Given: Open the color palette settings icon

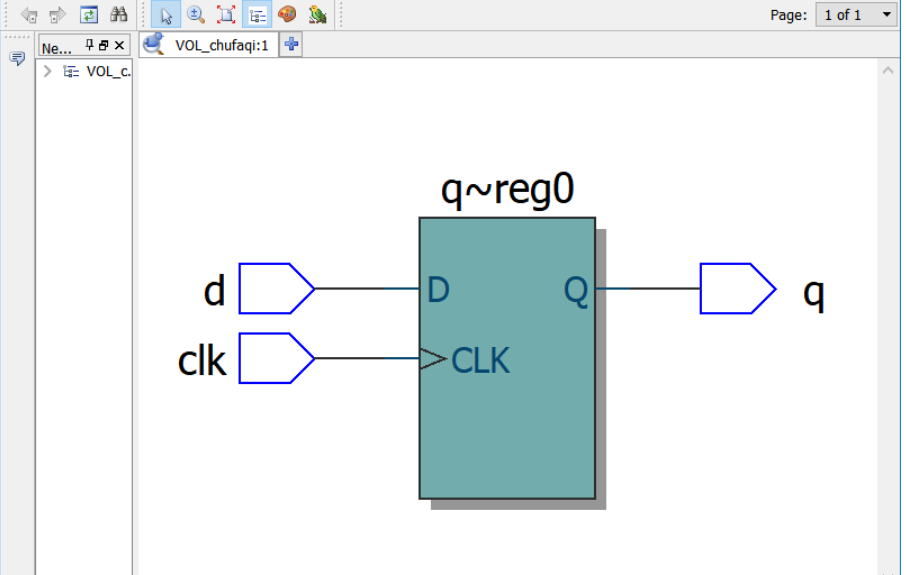Looking at the screenshot, I should [x=287, y=14].
